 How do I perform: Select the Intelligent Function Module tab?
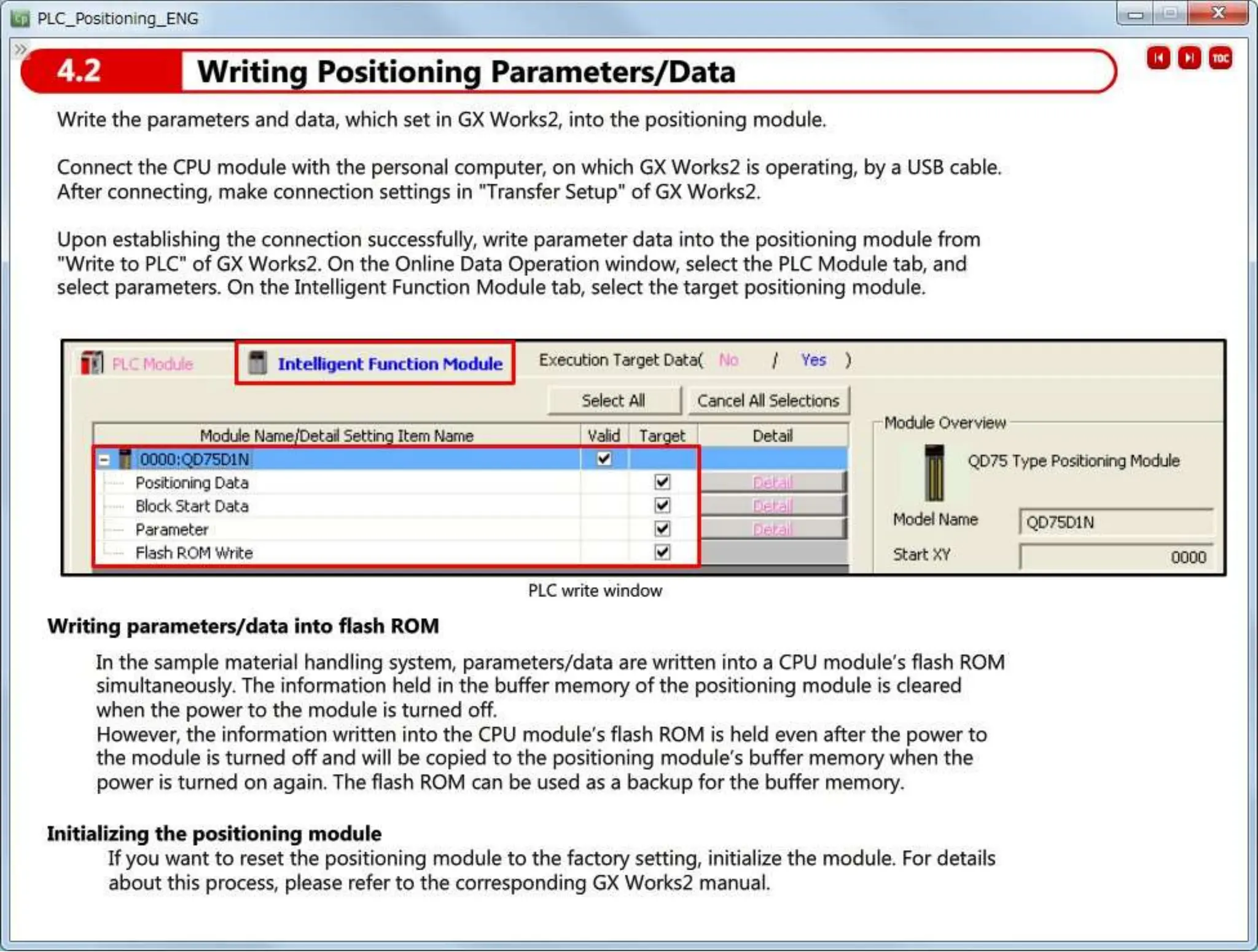[x=389, y=364]
